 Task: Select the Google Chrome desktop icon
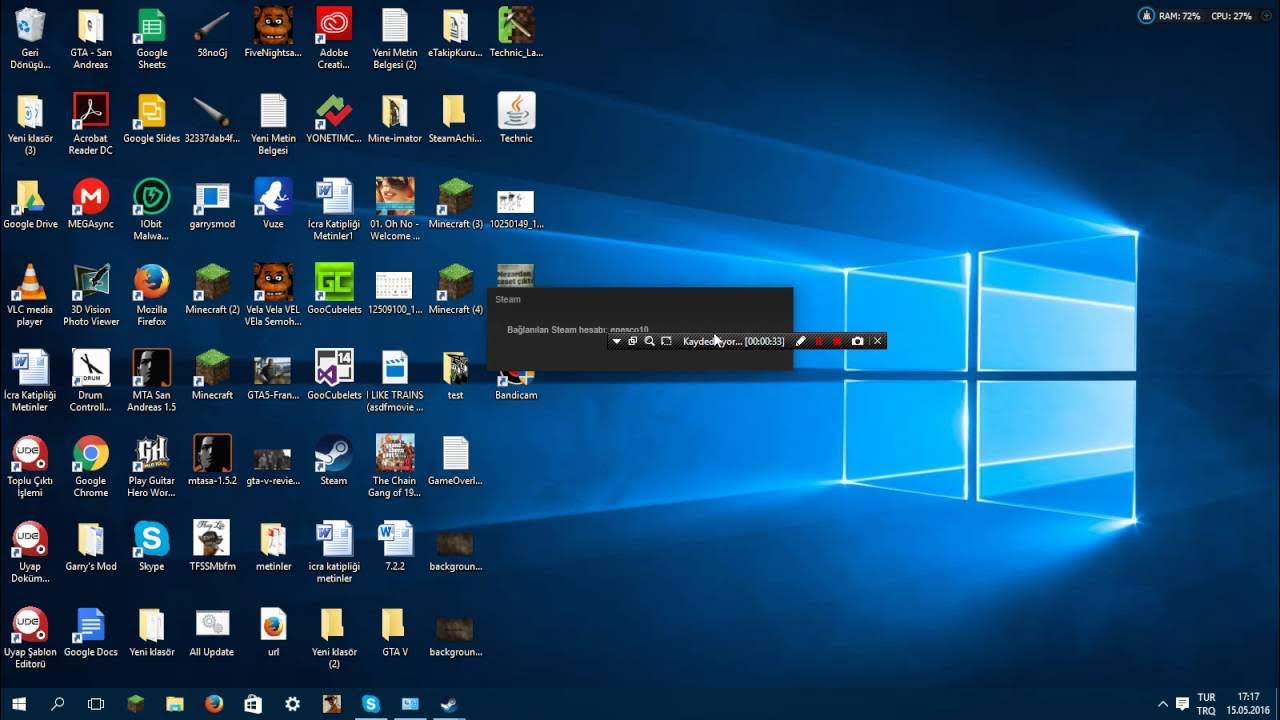91,466
